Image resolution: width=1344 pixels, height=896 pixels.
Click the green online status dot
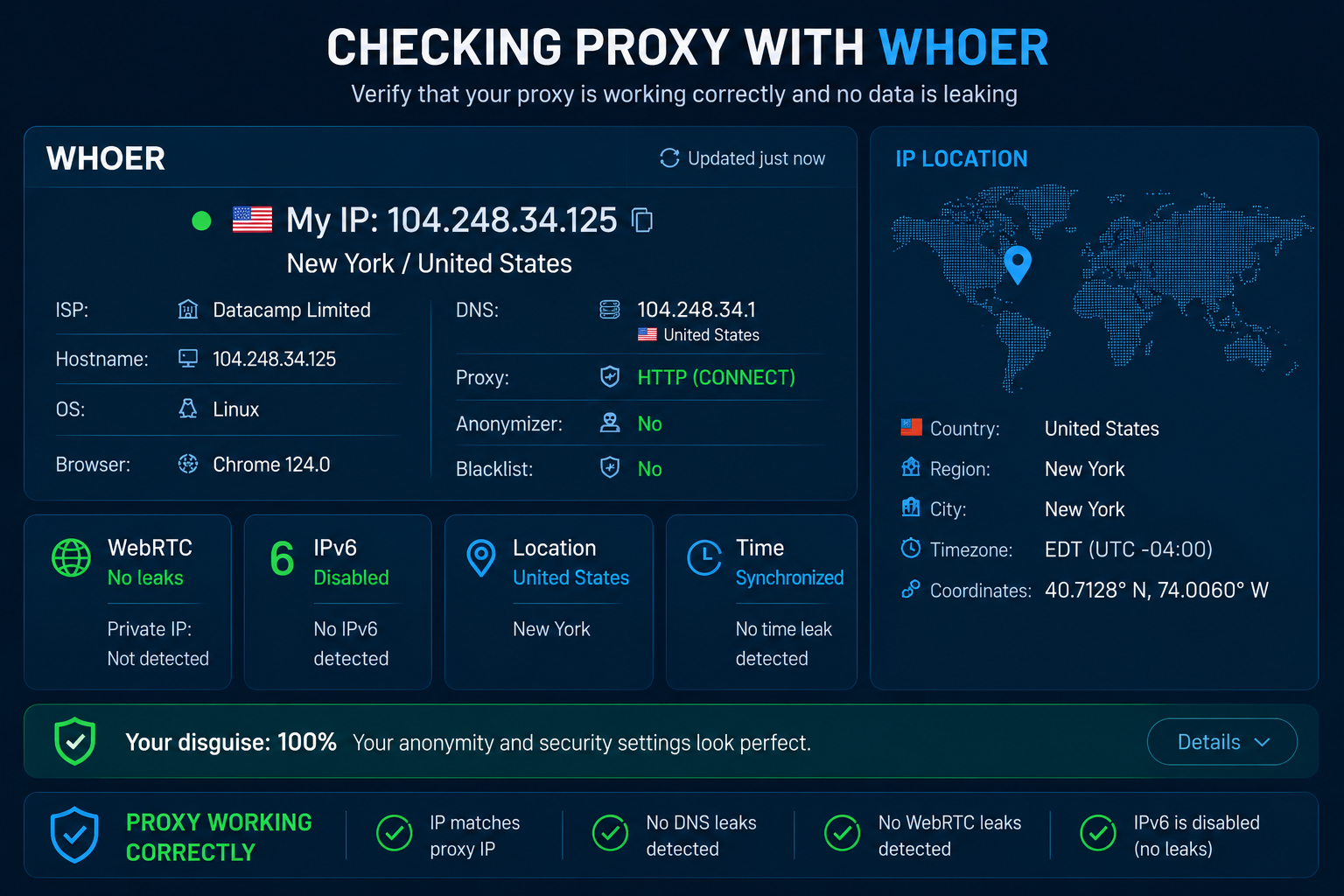[x=201, y=220]
